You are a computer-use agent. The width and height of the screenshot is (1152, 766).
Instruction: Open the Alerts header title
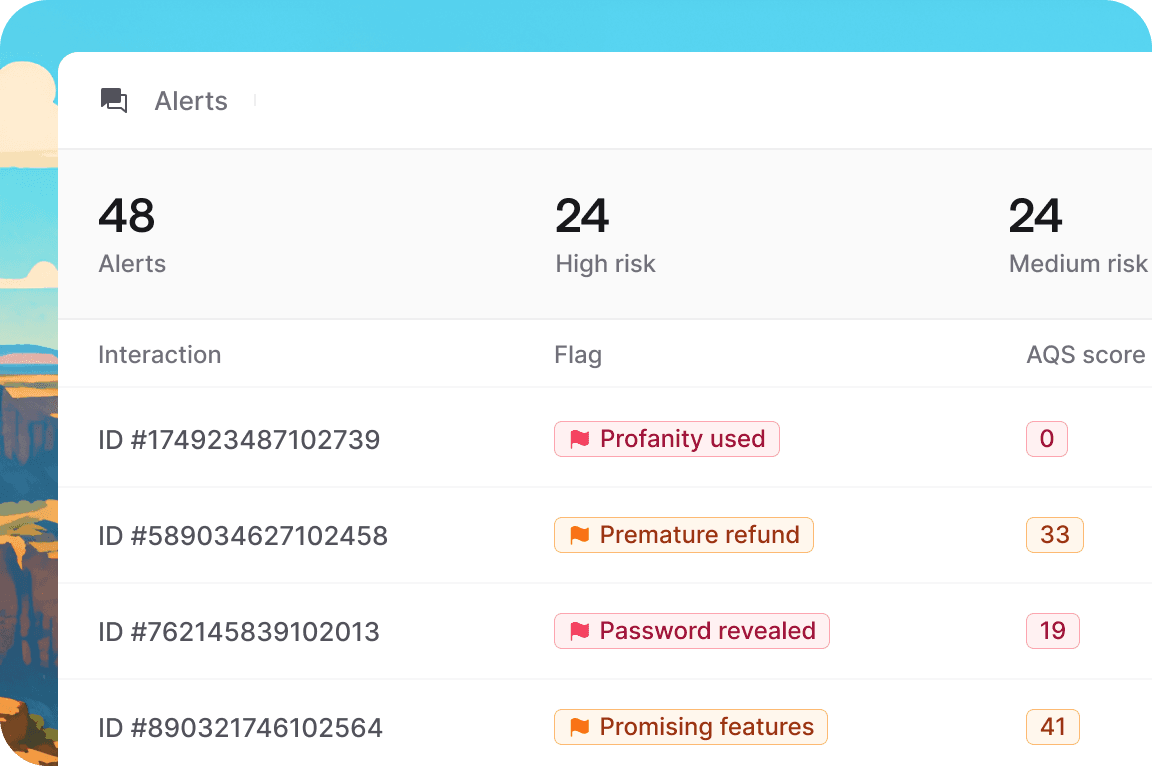tap(191, 101)
